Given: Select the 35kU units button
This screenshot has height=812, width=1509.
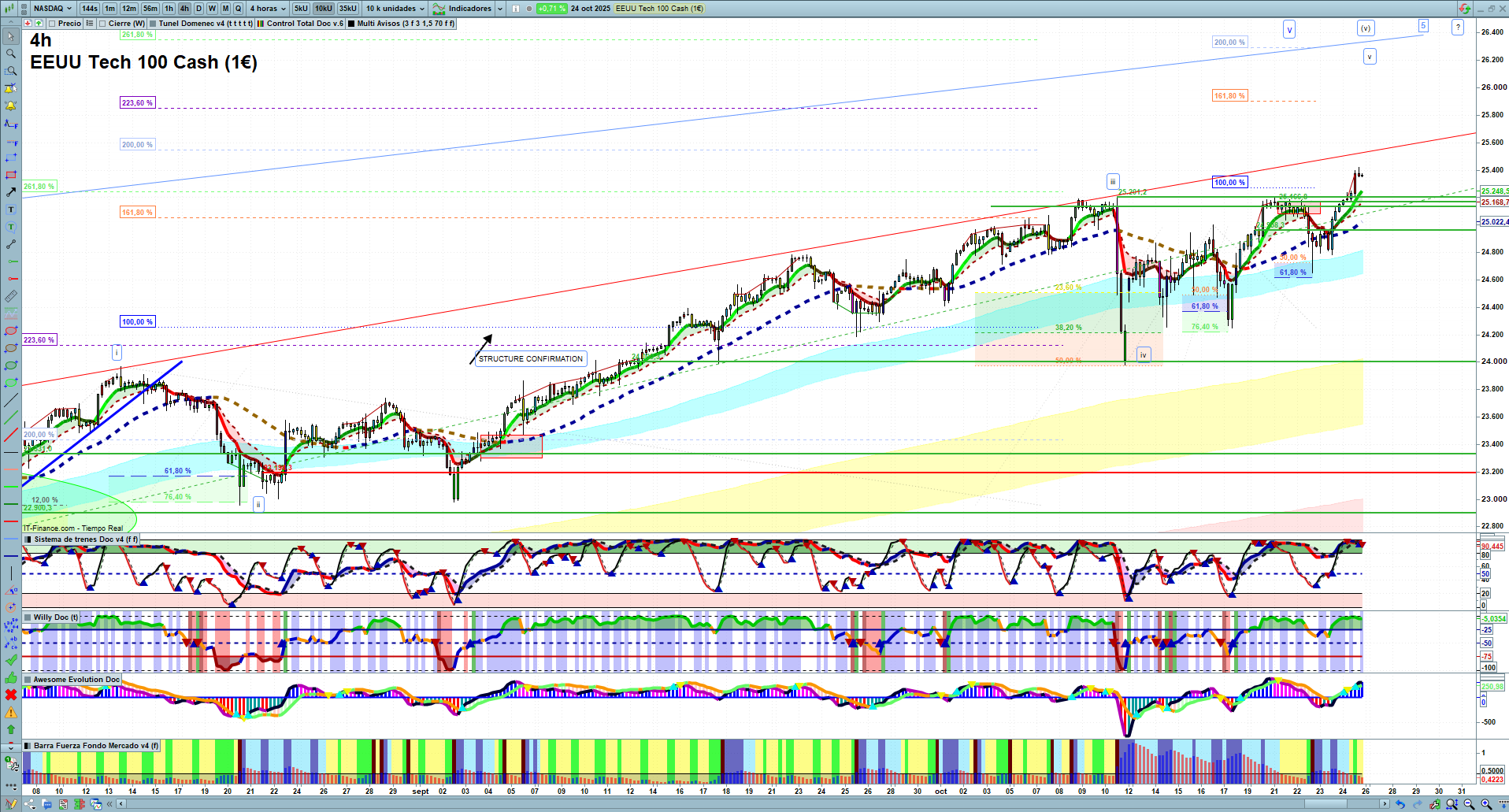Looking at the screenshot, I should pos(348,9).
